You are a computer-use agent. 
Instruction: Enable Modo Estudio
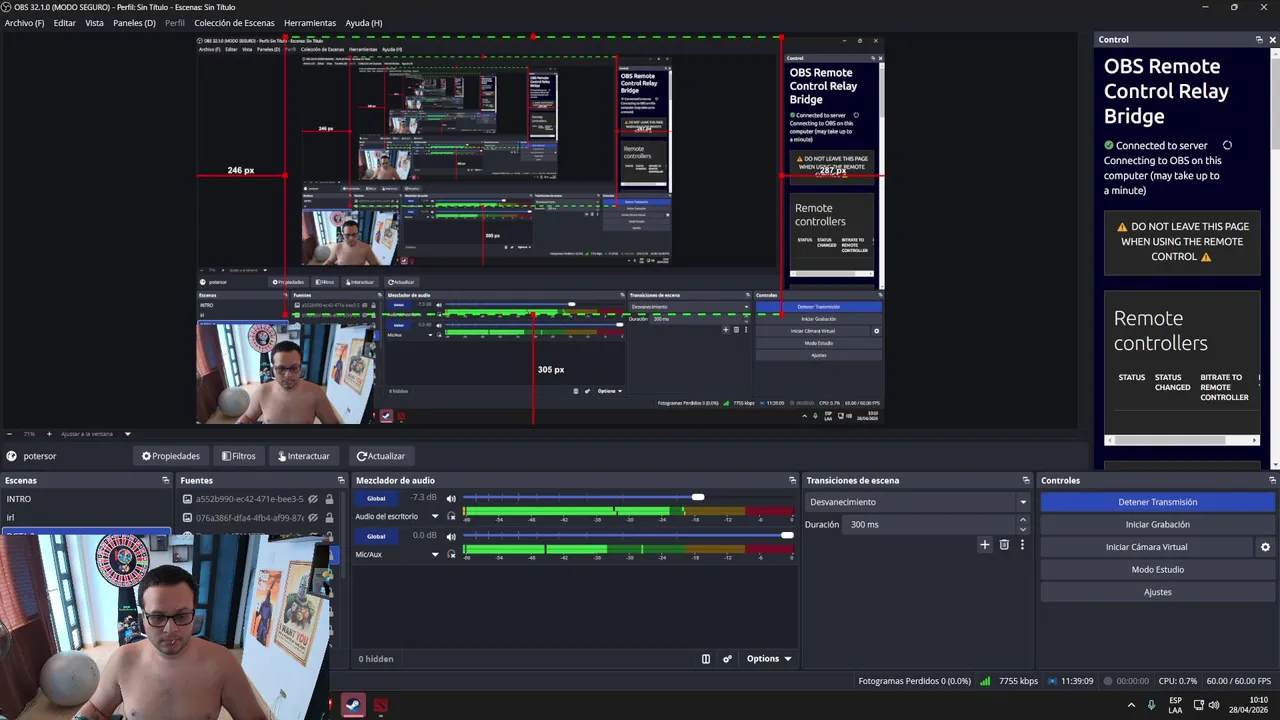[1157, 569]
